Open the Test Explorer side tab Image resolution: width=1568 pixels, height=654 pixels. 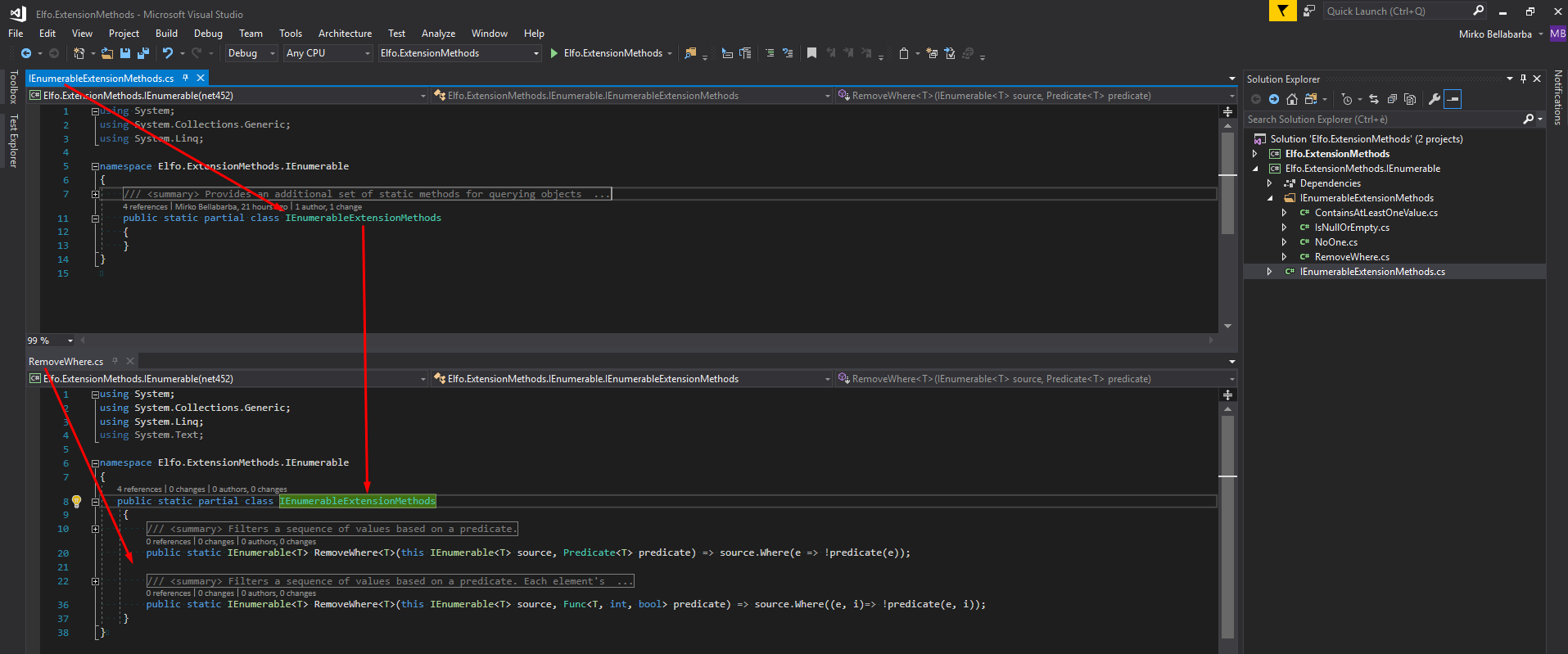tap(13, 141)
